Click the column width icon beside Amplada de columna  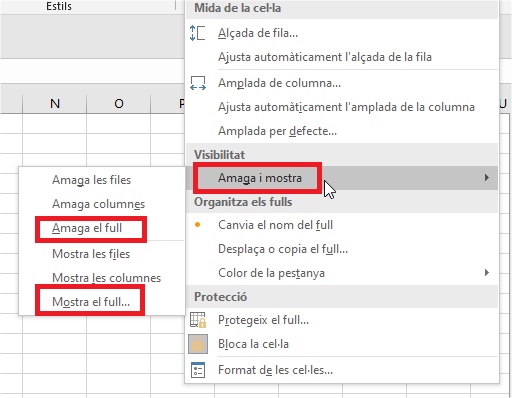pos(198,83)
